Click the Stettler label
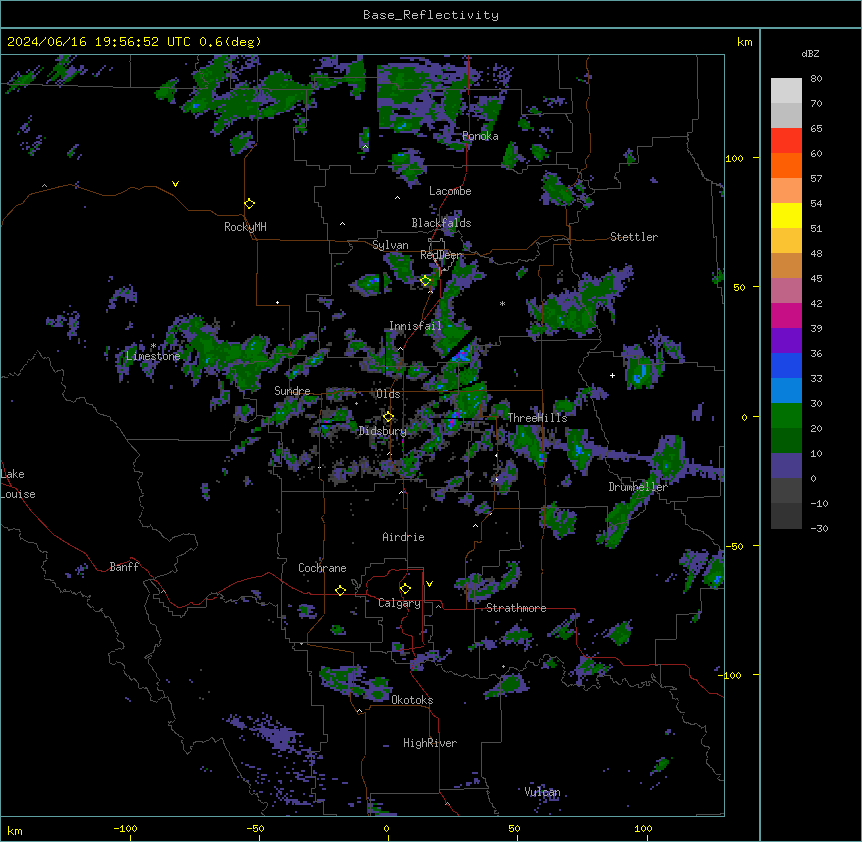This screenshot has height=842, width=862. (634, 237)
